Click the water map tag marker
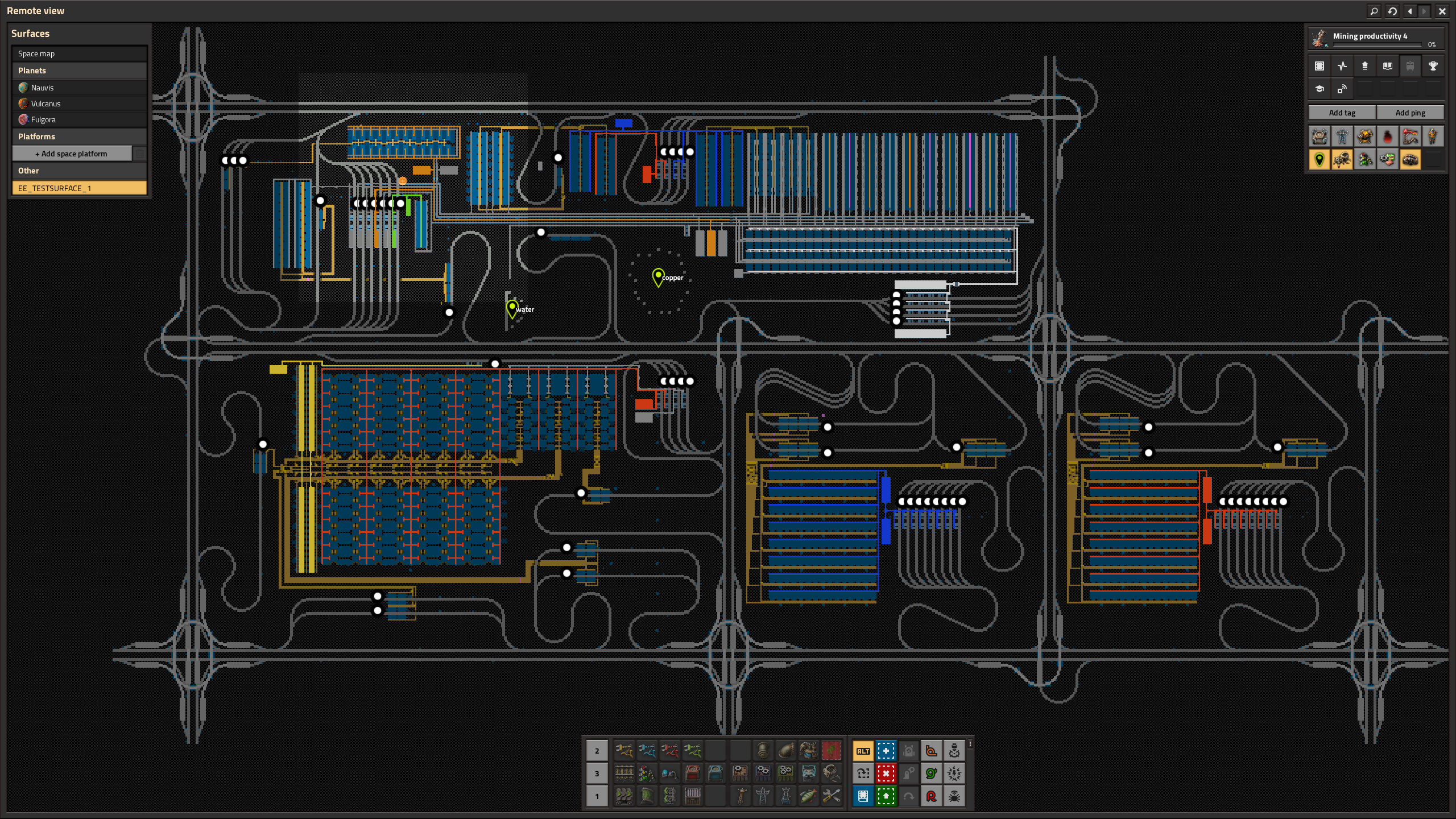The width and height of the screenshot is (1456, 819). (512, 309)
